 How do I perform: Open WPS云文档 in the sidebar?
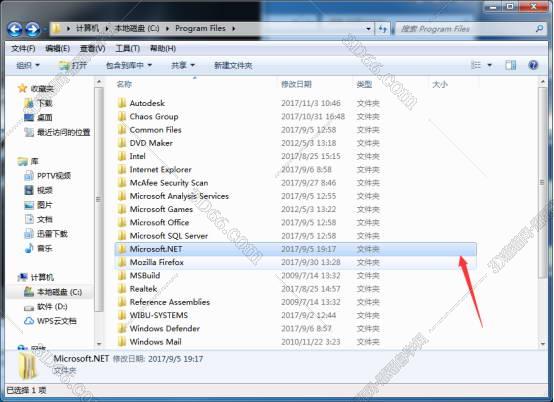[51, 321]
